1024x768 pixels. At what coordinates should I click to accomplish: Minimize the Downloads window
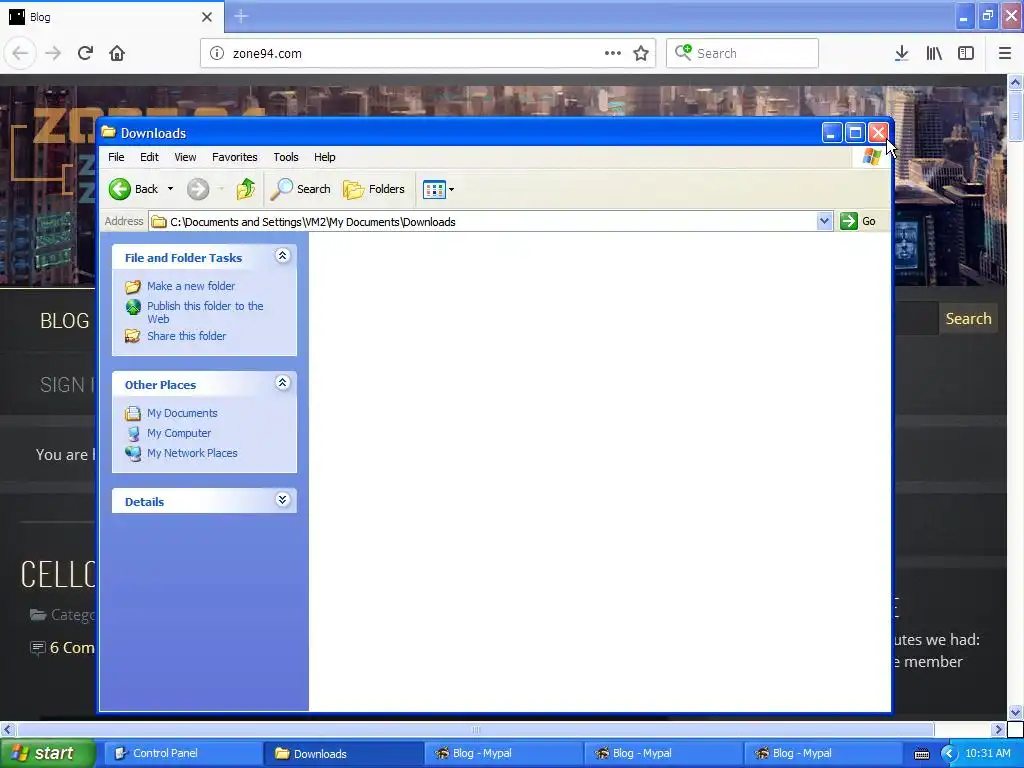click(x=831, y=133)
